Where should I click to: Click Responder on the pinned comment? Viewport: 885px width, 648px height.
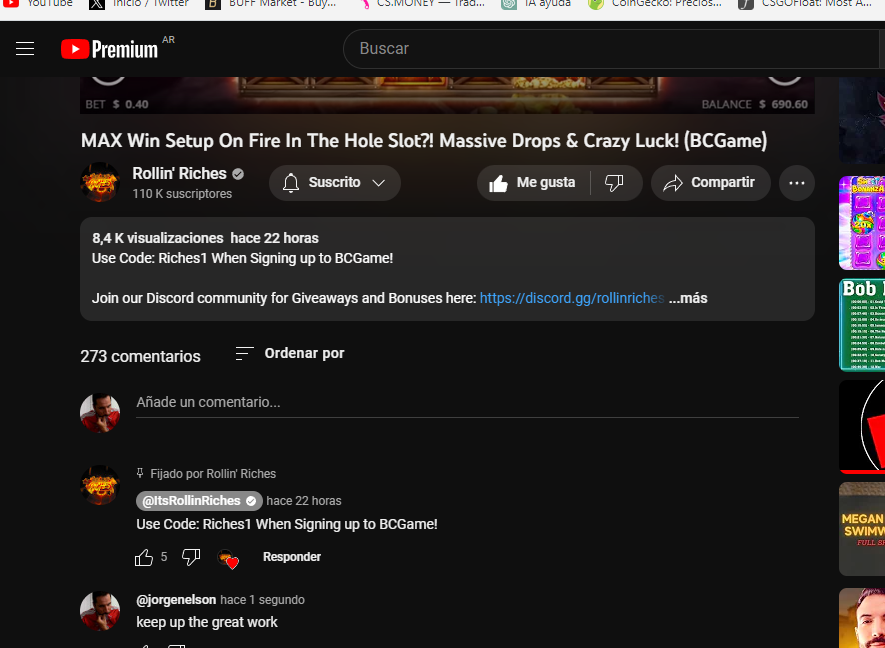[292, 557]
